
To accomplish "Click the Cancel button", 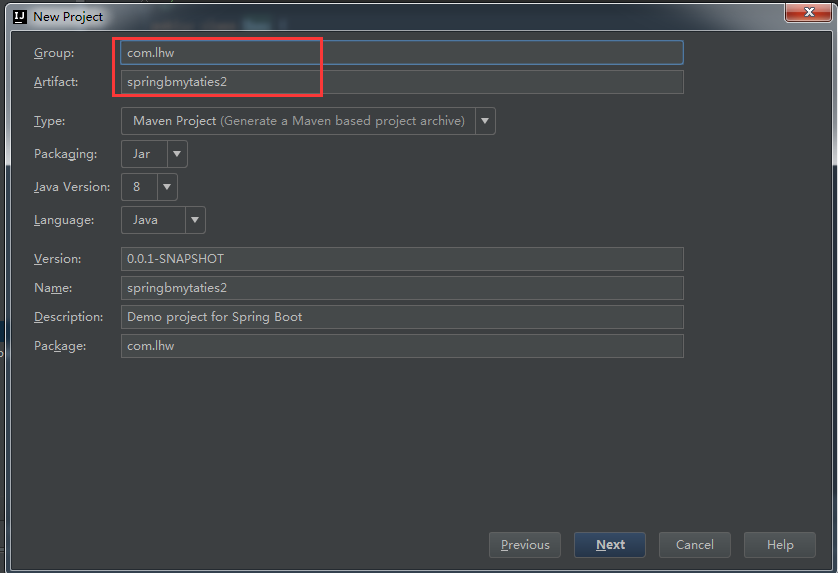I will 694,545.
